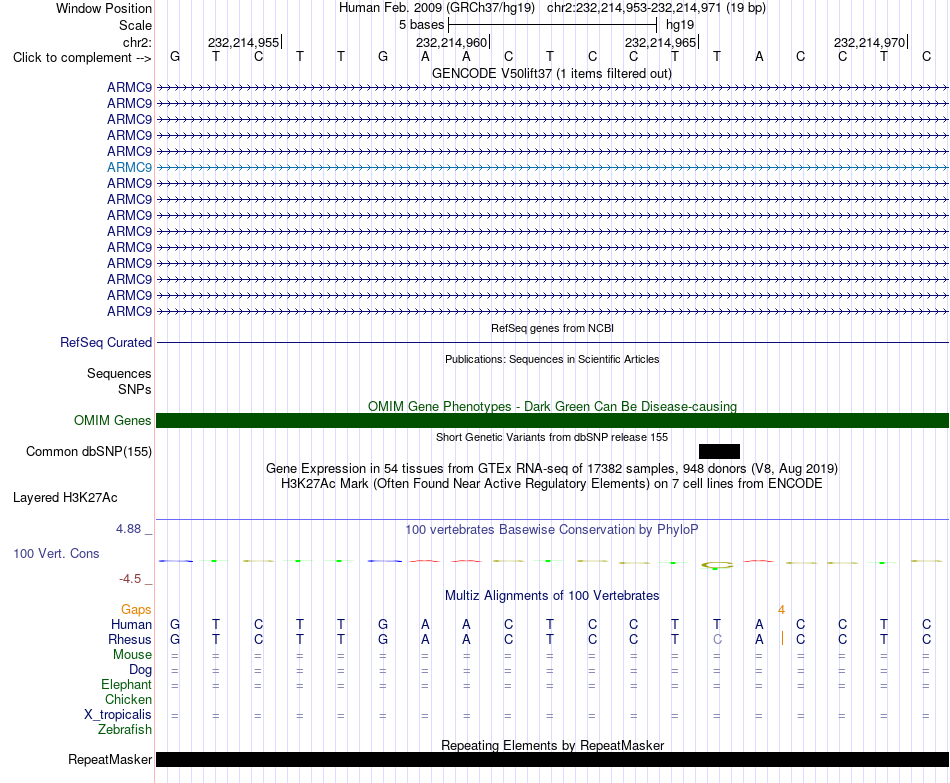The height and width of the screenshot is (783, 950).
Task: Click the Chicken alignment row label
Action: 128,699
